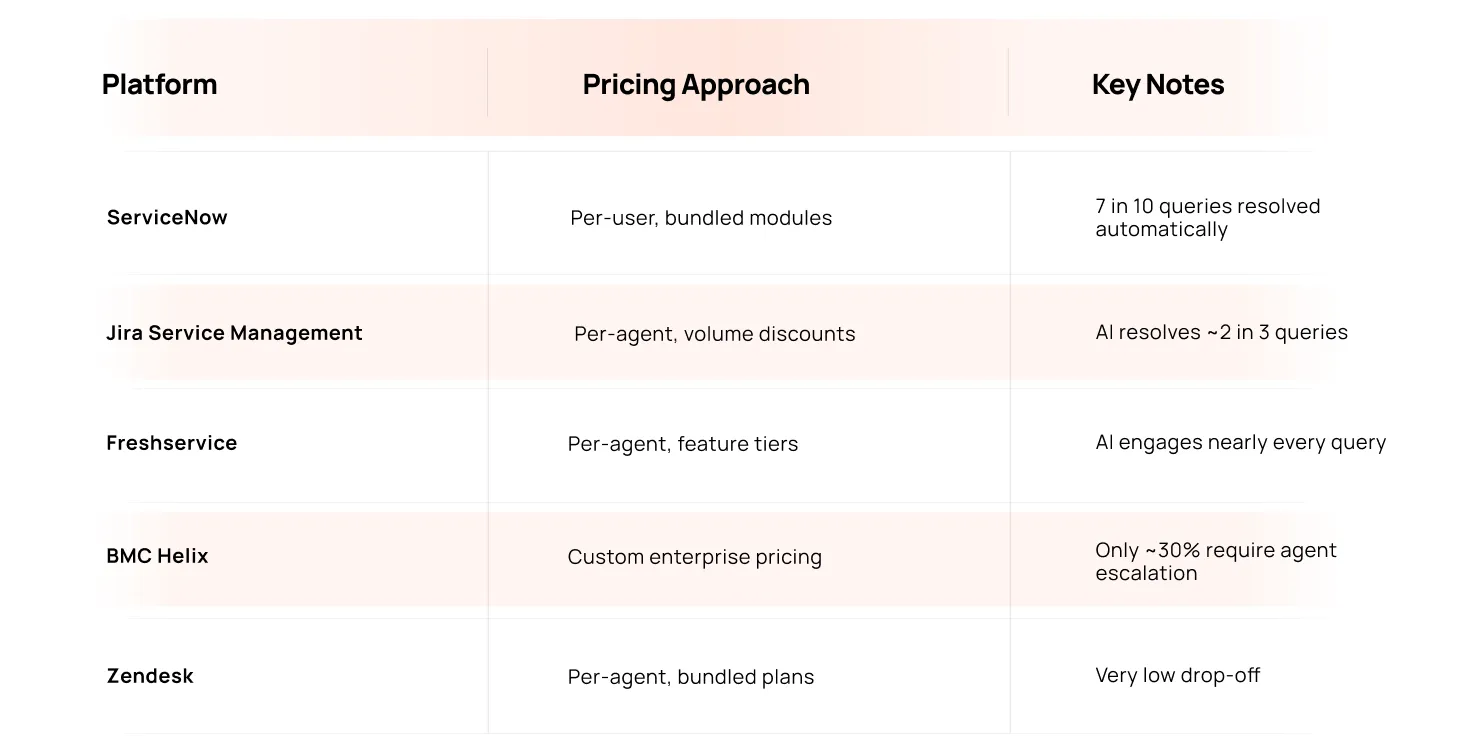1476x741 pixels.
Task: Select the 'Per-agent, volume discounts' pricing text
Action: tap(714, 334)
